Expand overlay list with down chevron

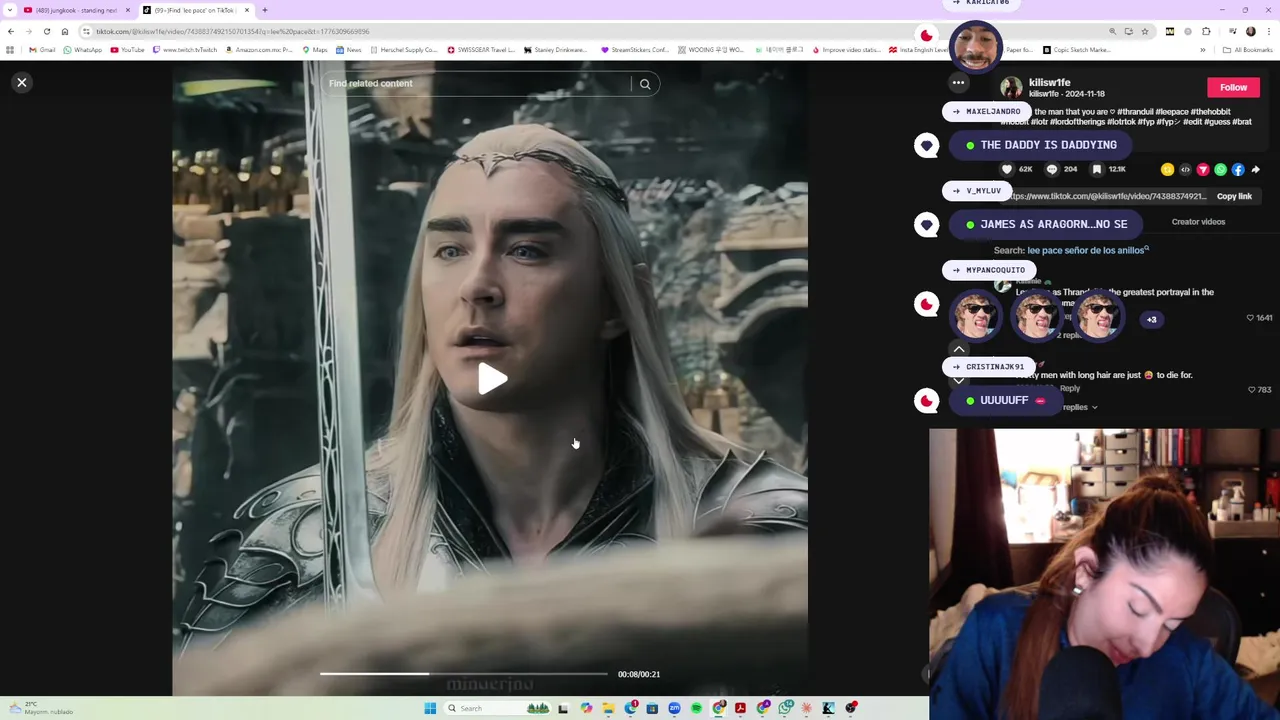(x=958, y=381)
